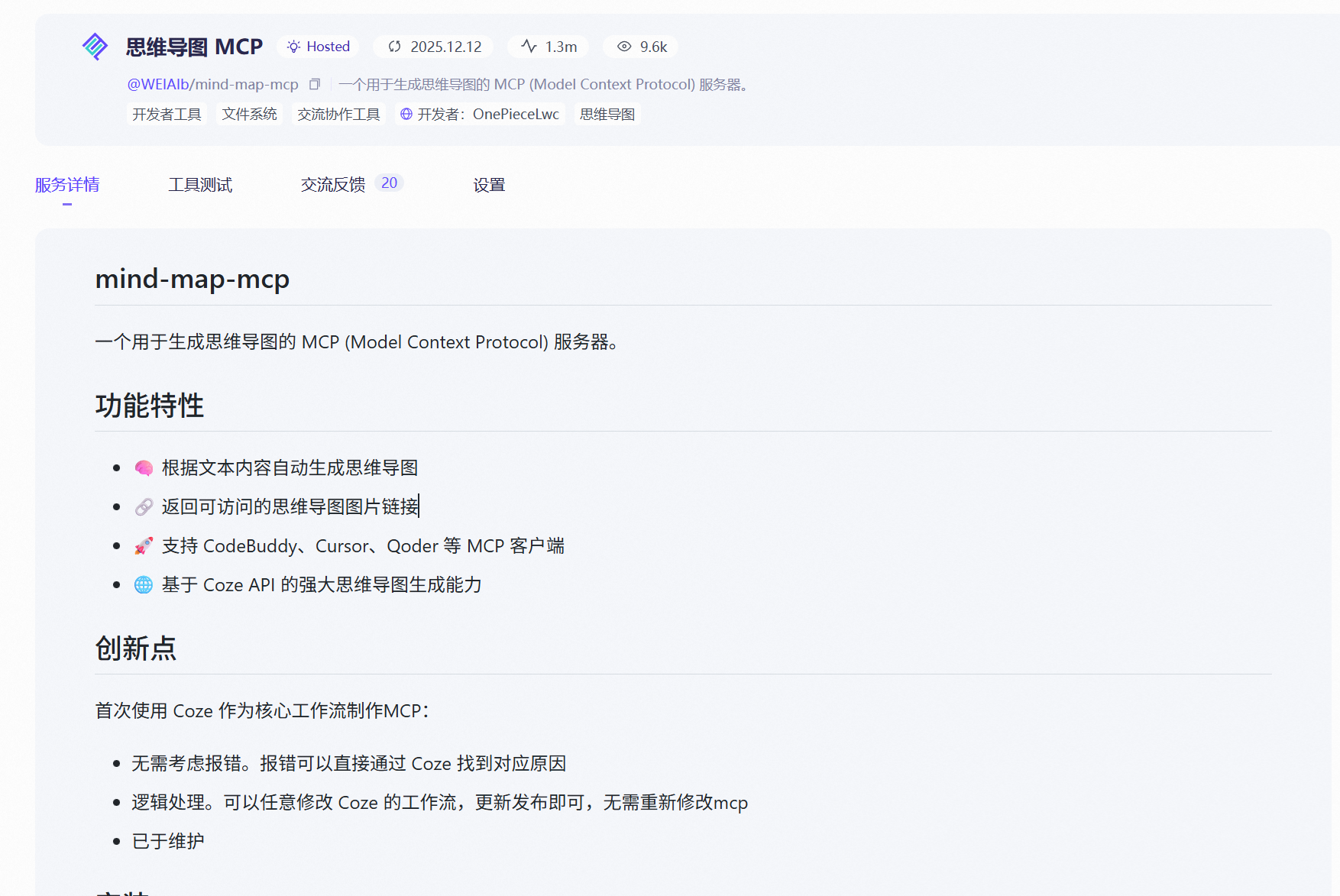Click the text 基于 Coze API 的强大思维导图生成能力
This screenshot has height=896, width=1340.
click(x=322, y=584)
